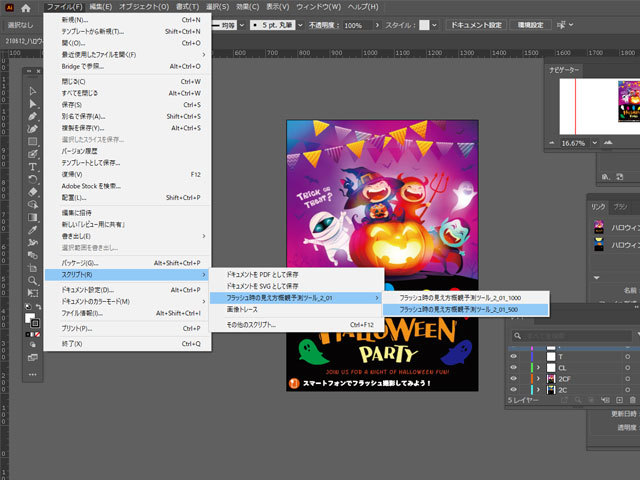Select the Selection tool arrow
Viewport: 640px width, 480px height.
pyautogui.click(x=33, y=91)
